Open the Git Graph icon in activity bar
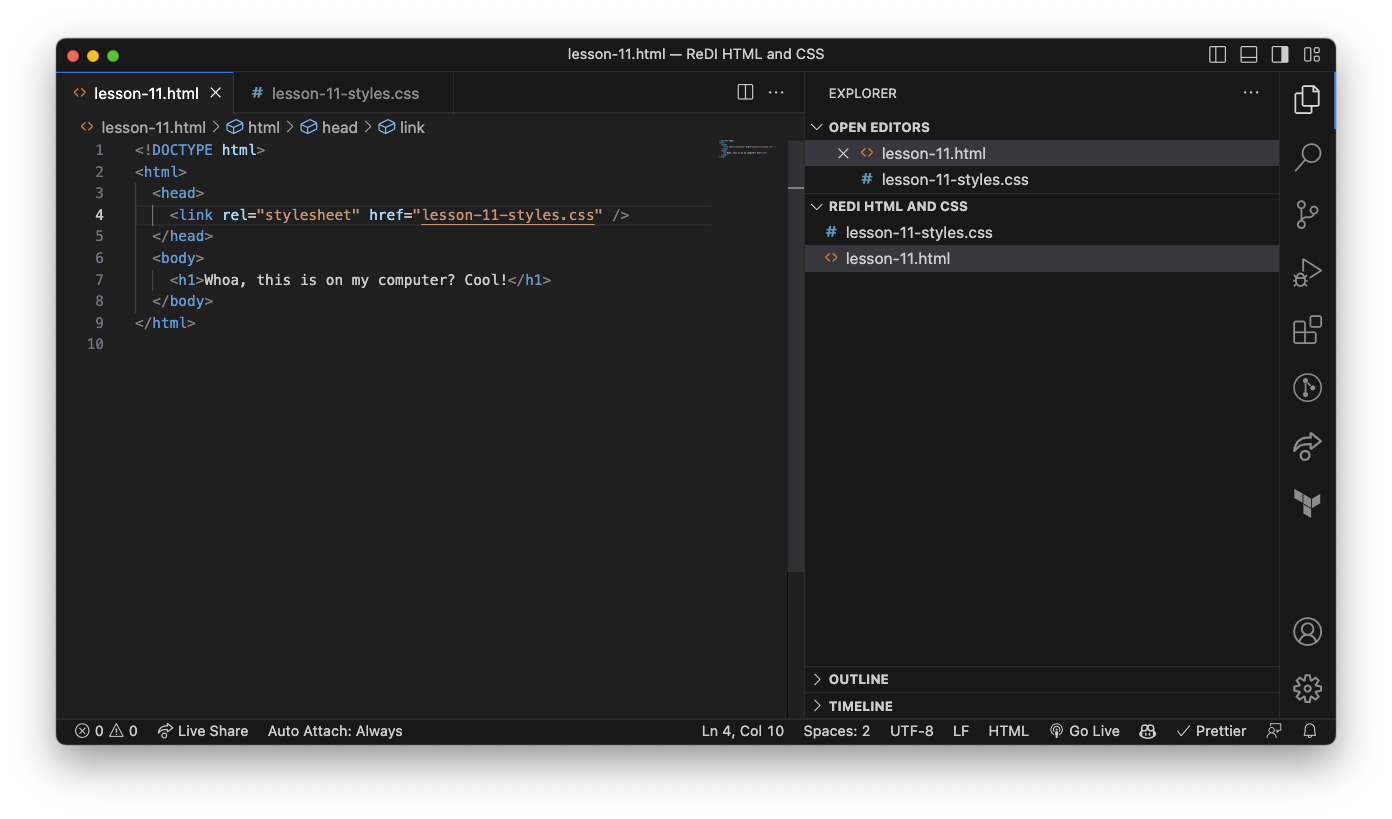The height and width of the screenshot is (819, 1392). [x=1307, y=388]
